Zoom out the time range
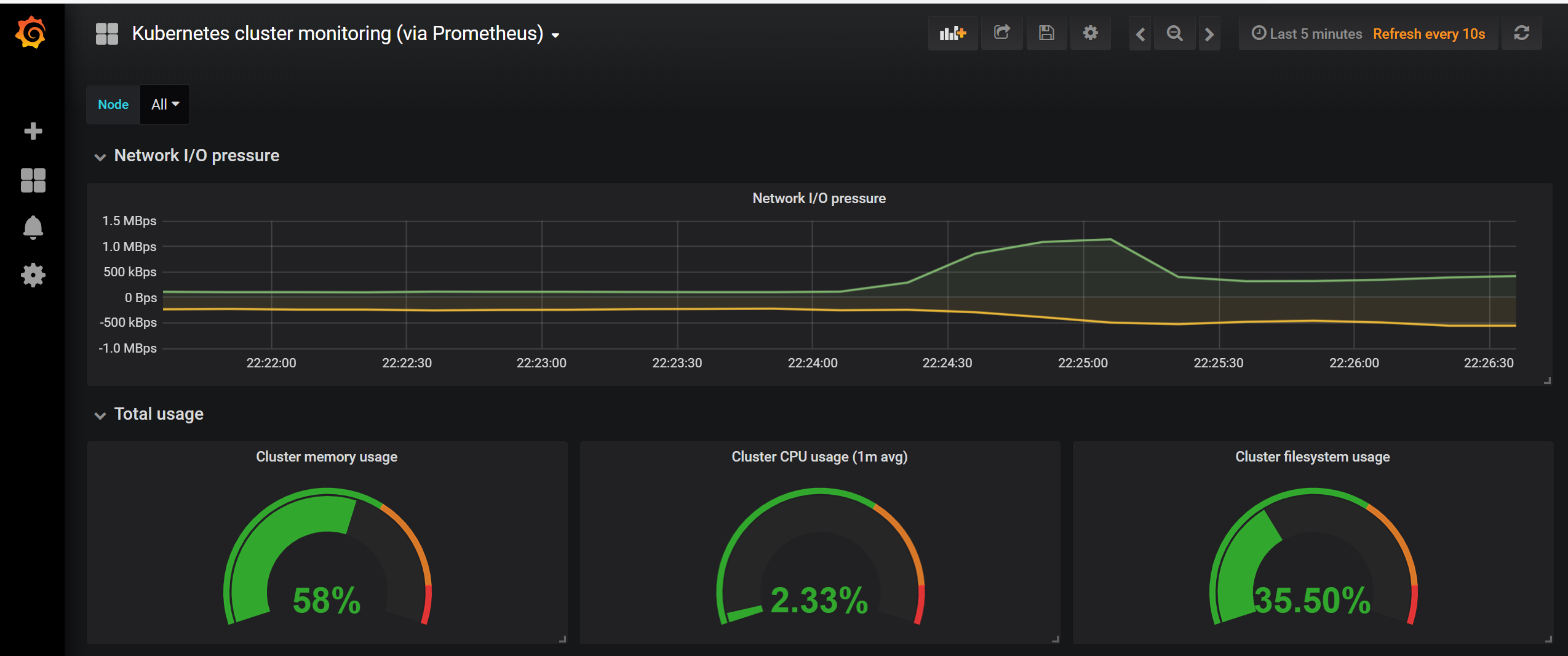The image size is (1568, 656). [1174, 34]
